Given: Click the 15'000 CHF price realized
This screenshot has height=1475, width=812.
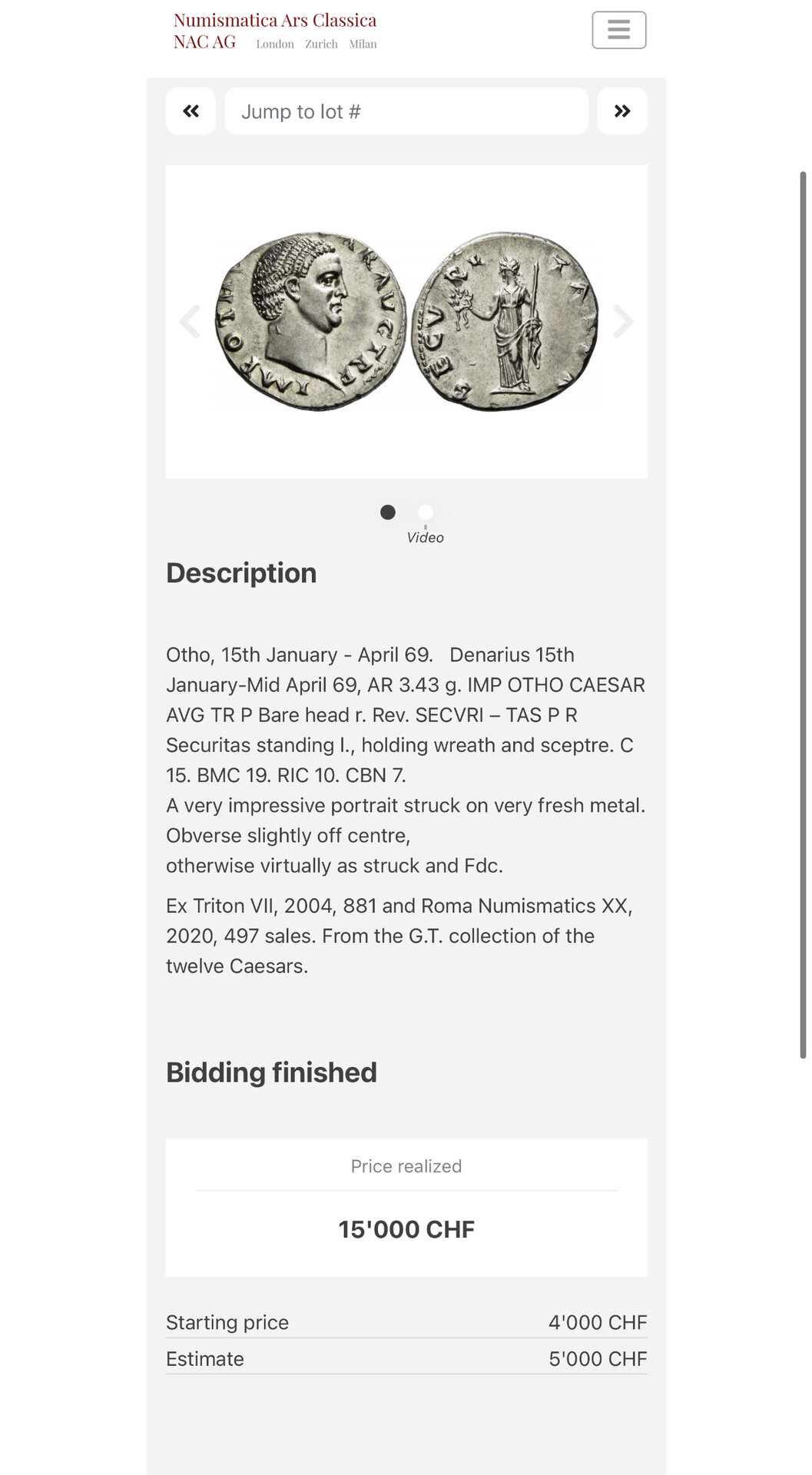Looking at the screenshot, I should click(406, 1229).
